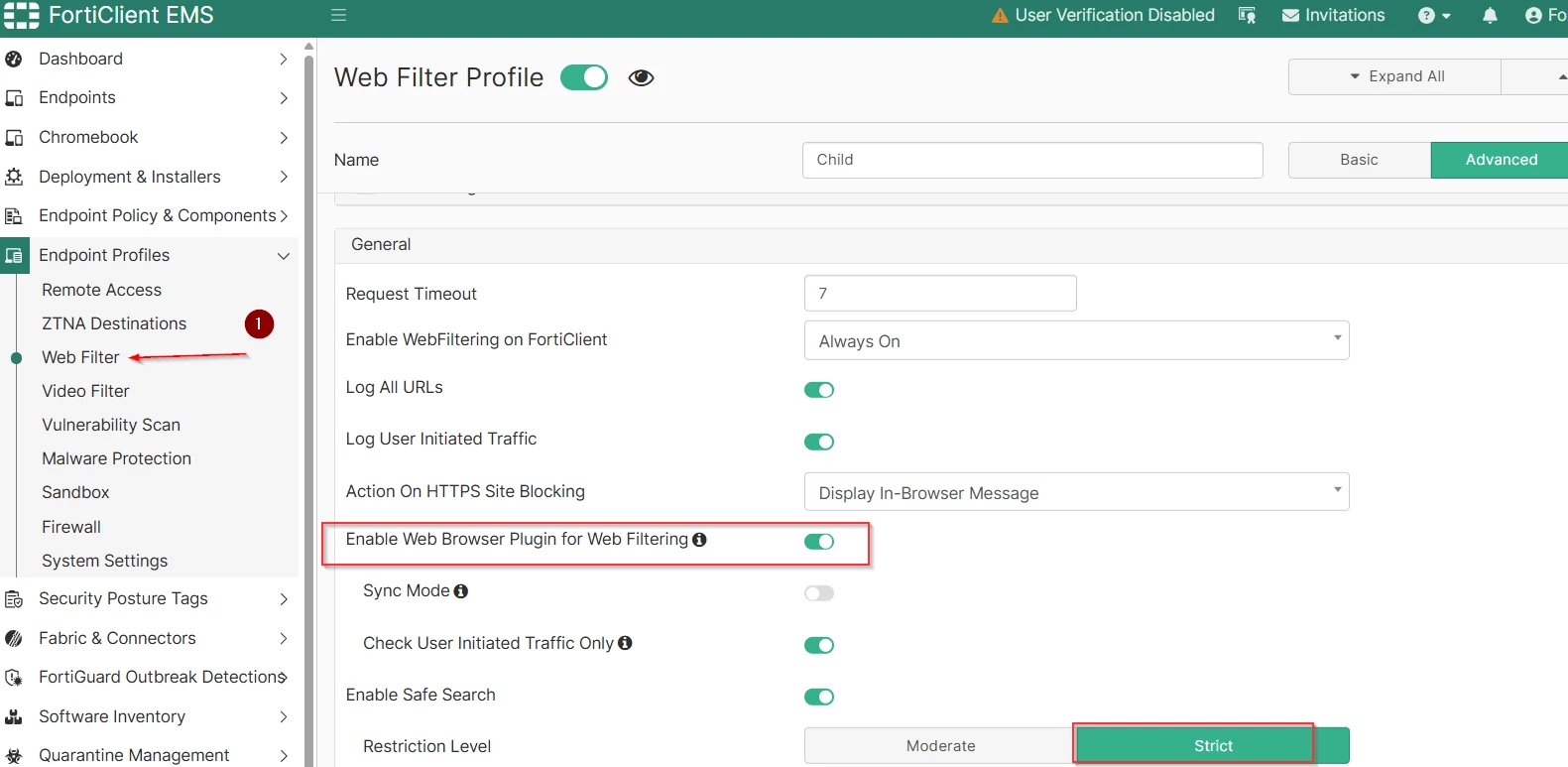This screenshot has width=1568, height=767.
Task: Click info icon beside Enable Web Browser Plugin
Action: coord(699,539)
